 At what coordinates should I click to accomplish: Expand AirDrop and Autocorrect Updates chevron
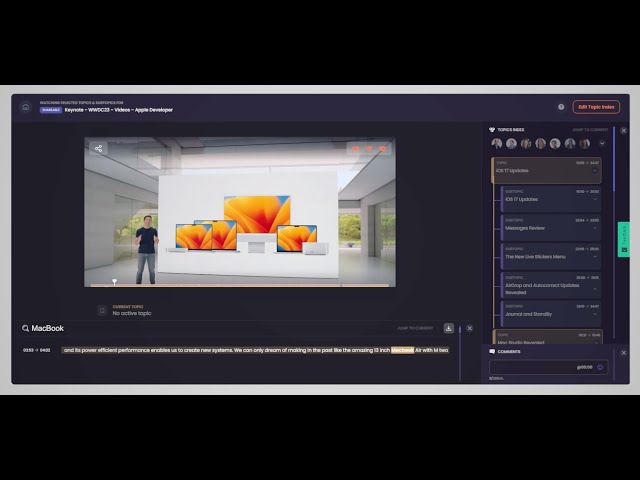pos(595,289)
